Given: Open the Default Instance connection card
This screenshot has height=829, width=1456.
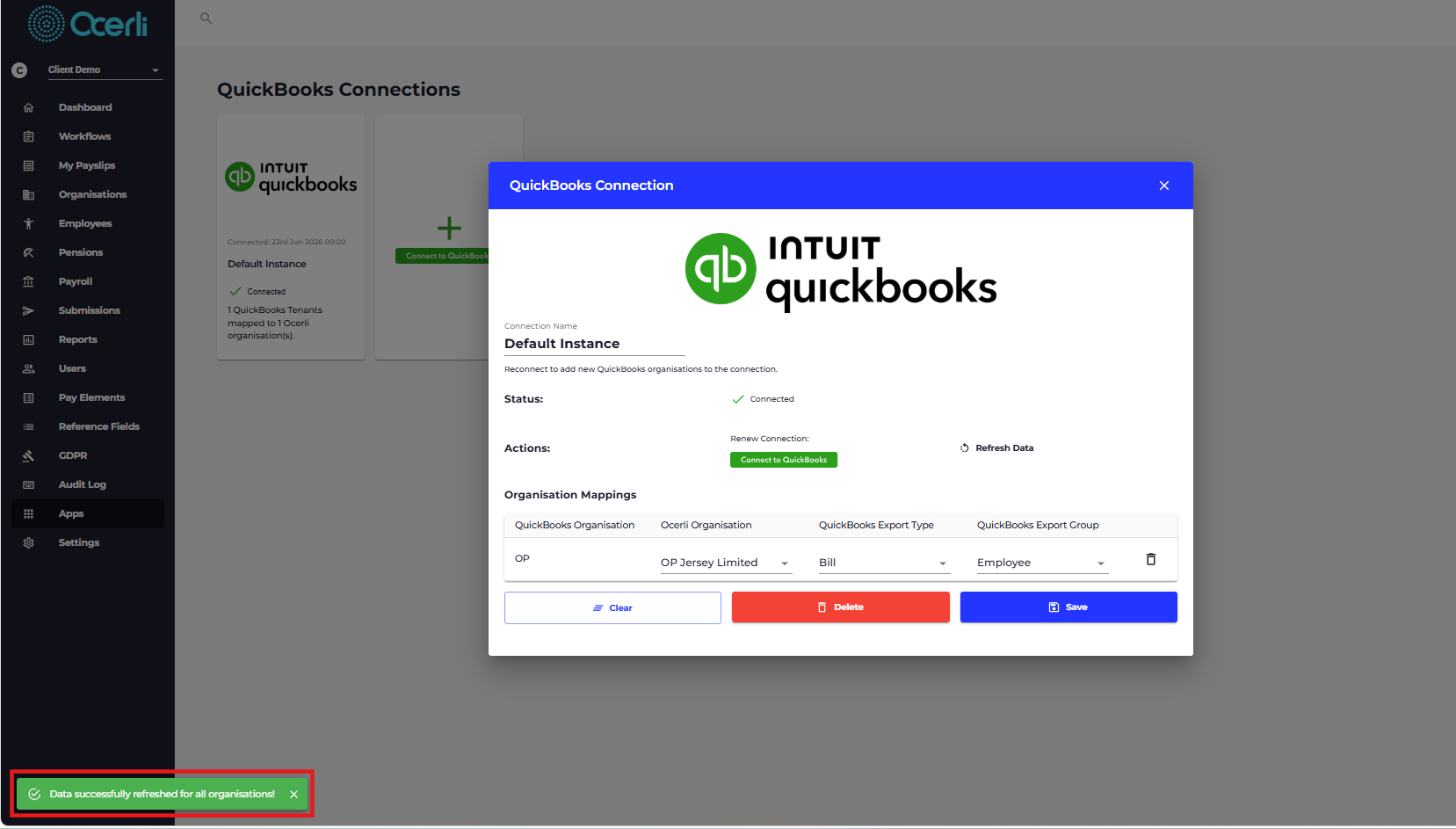Looking at the screenshot, I should tap(291, 237).
